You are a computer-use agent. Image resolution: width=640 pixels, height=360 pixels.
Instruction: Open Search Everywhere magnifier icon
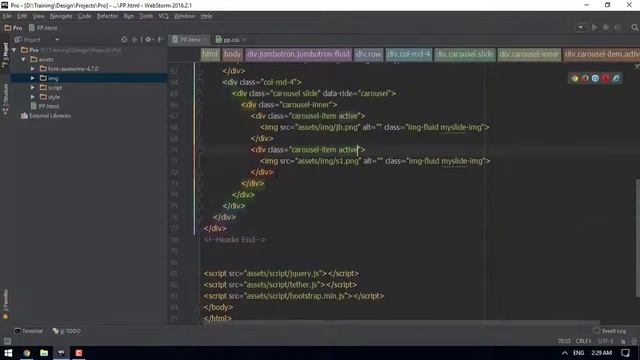coord(634,27)
